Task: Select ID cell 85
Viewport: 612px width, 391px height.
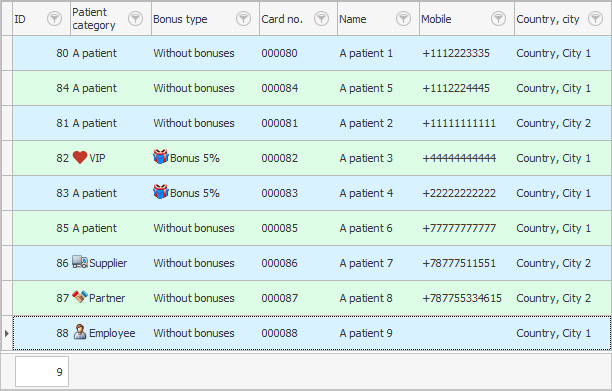Action: pyautogui.click(x=42, y=228)
